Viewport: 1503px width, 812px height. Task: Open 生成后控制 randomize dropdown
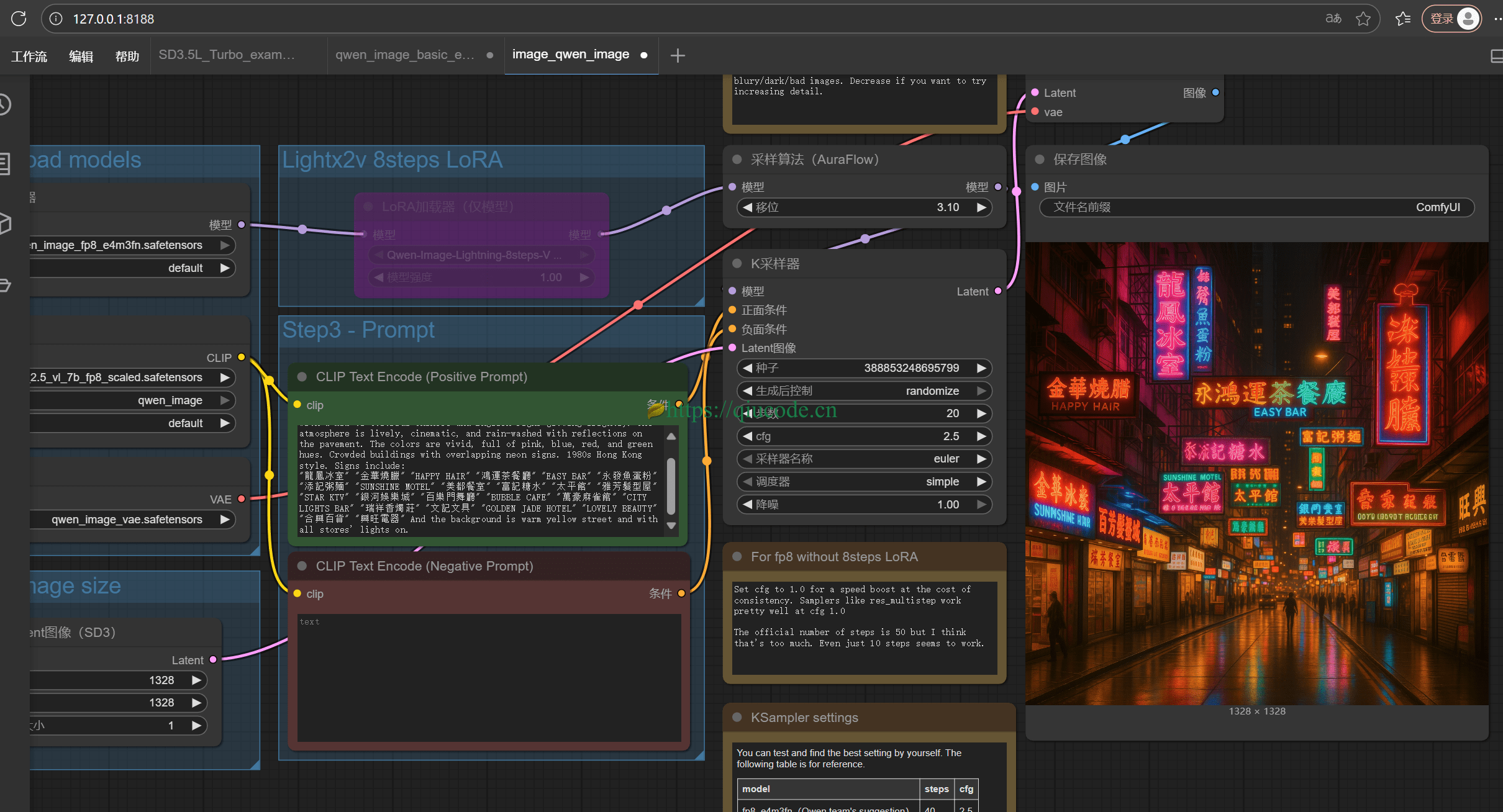864,391
